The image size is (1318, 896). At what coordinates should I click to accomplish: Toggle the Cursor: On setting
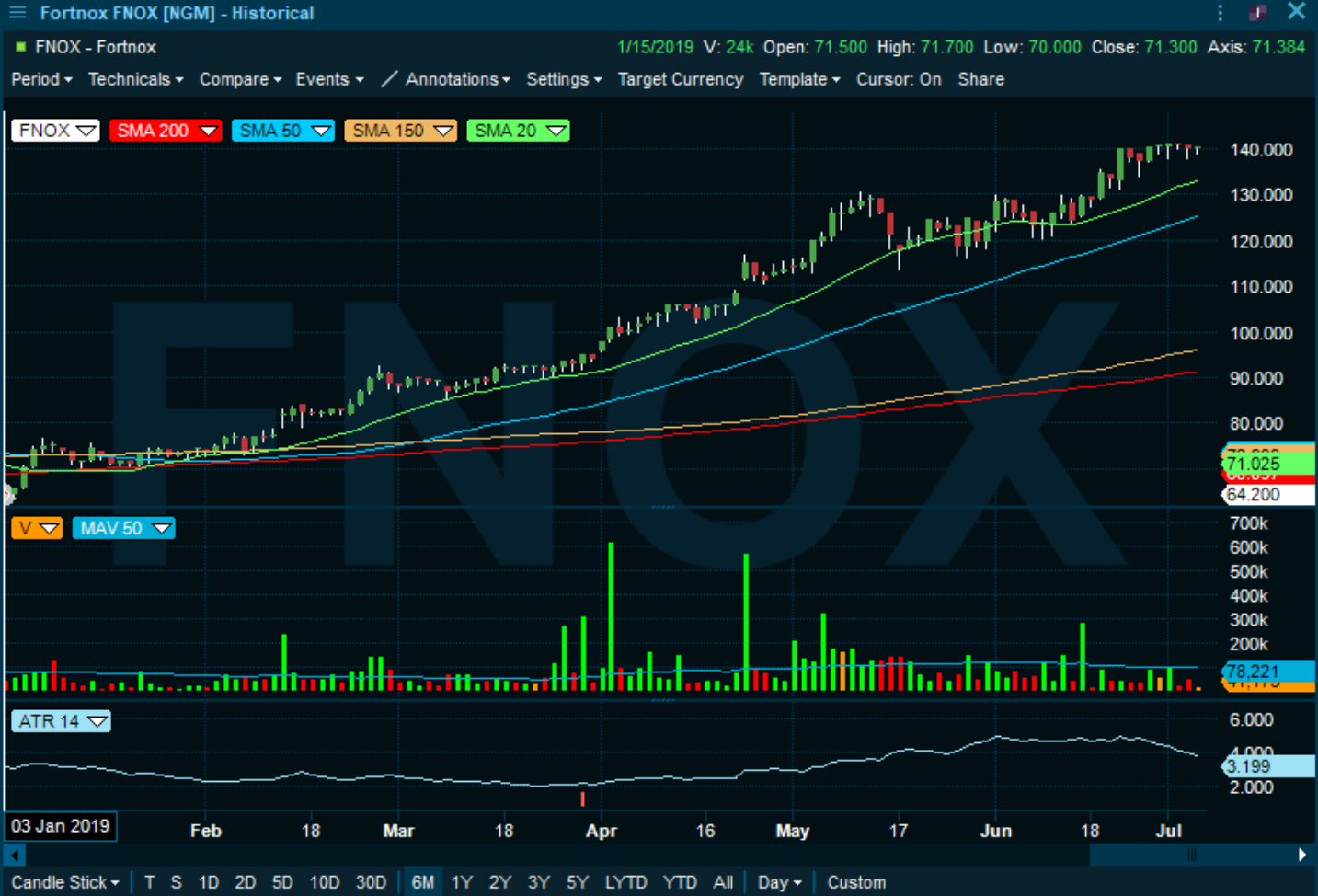click(899, 79)
